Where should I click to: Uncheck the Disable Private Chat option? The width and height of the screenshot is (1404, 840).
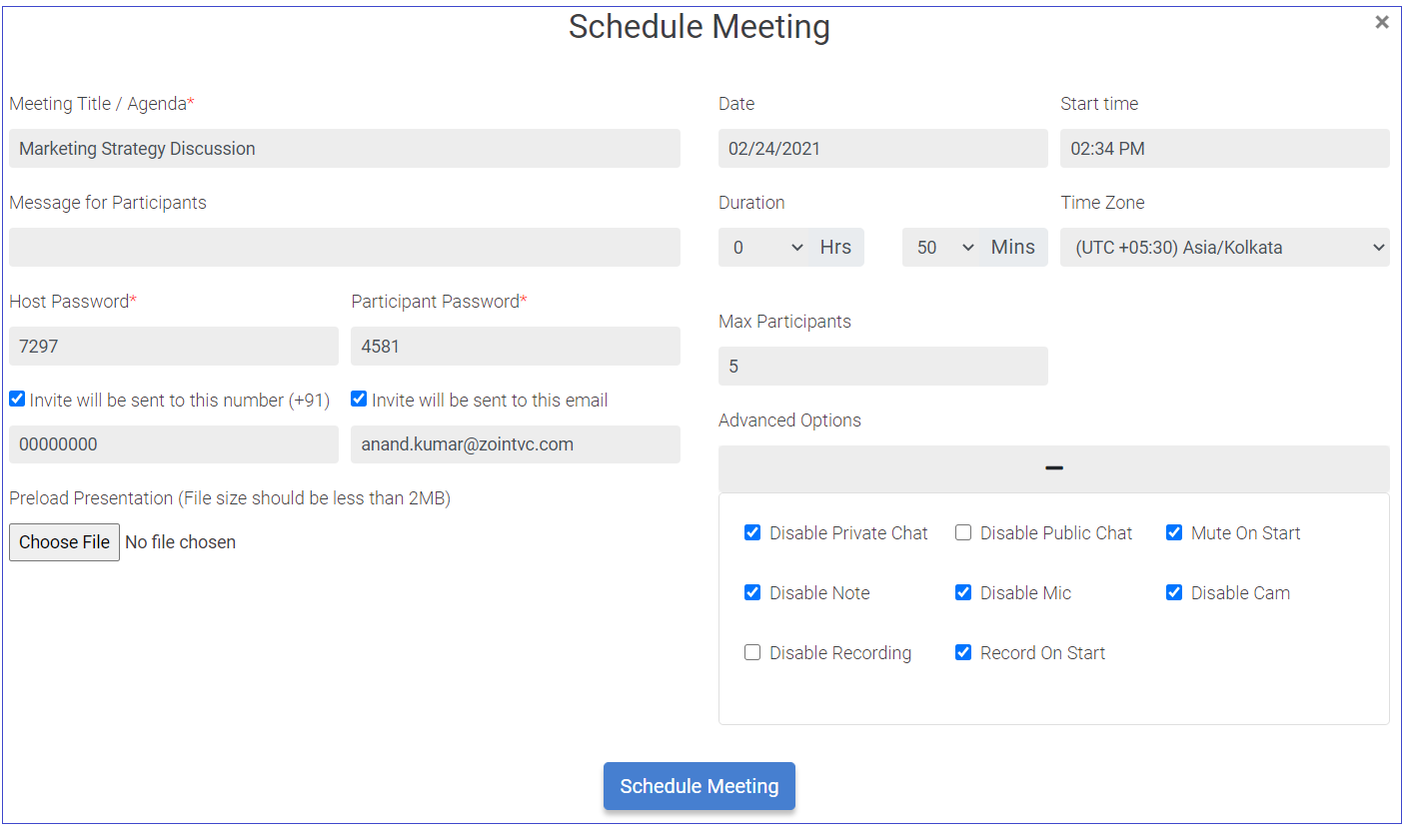(x=752, y=532)
